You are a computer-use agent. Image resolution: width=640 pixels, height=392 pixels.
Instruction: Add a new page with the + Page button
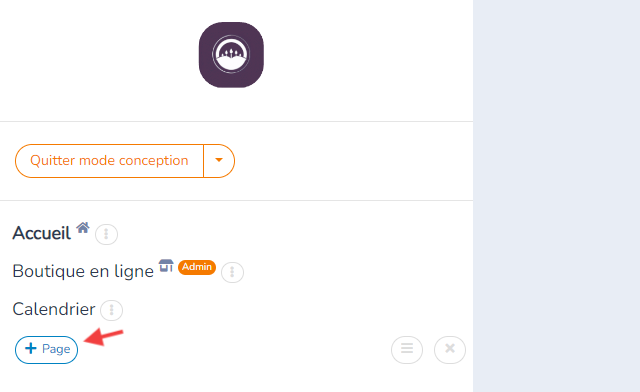coord(47,350)
